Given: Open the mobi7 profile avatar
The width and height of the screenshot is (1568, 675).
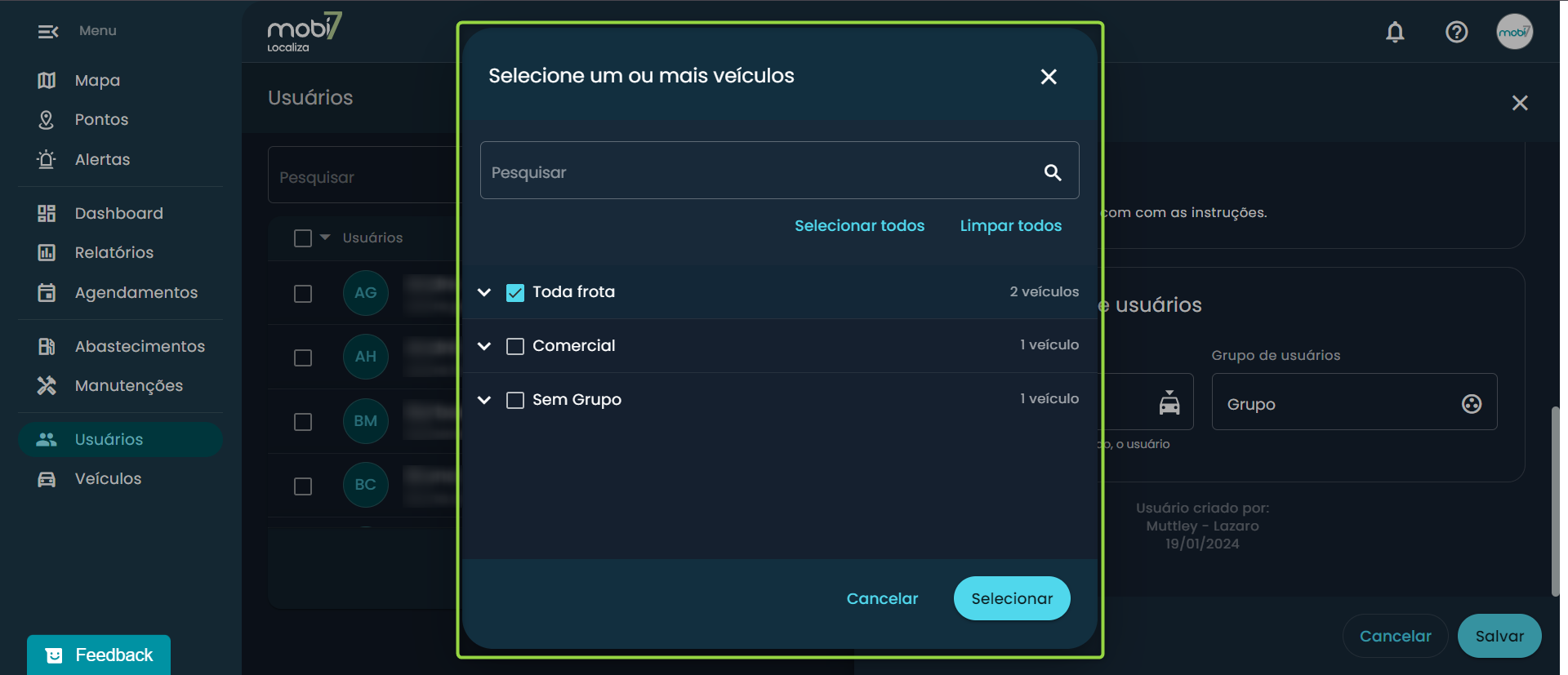Looking at the screenshot, I should click(x=1514, y=32).
